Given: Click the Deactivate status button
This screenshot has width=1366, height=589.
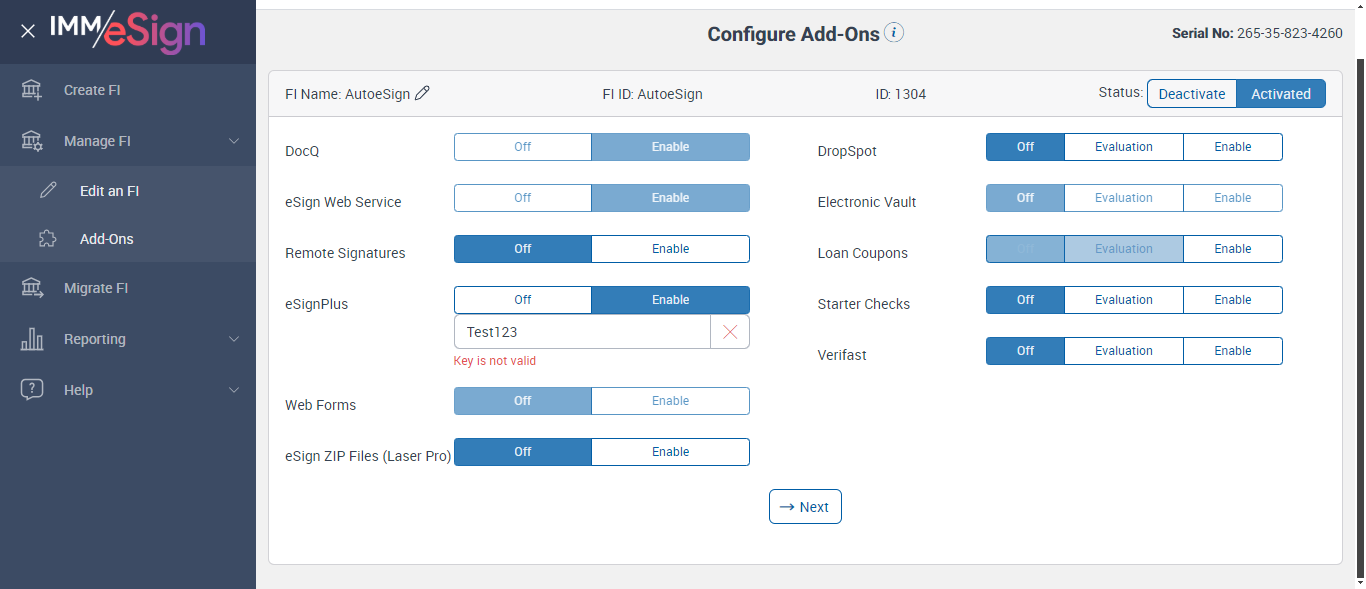Looking at the screenshot, I should 1191,94.
